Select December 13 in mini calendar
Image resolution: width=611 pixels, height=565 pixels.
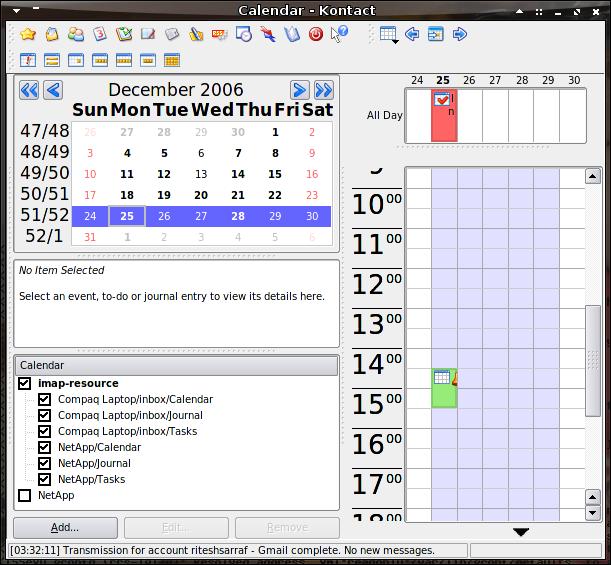coord(201,174)
